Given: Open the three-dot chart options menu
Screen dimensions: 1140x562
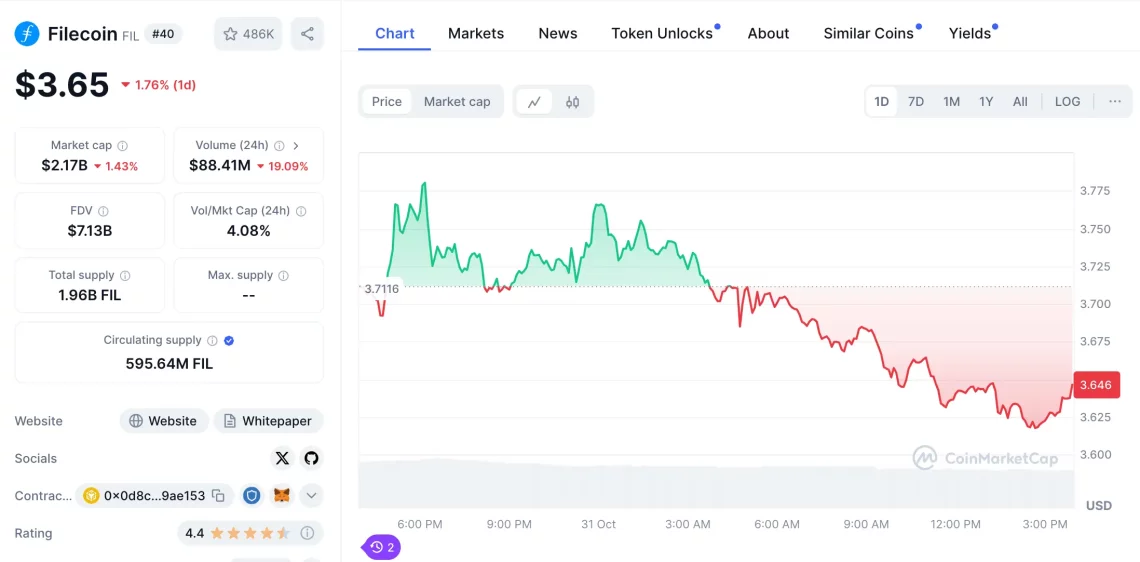Looking at the screenshot, I should [1114, 102].
